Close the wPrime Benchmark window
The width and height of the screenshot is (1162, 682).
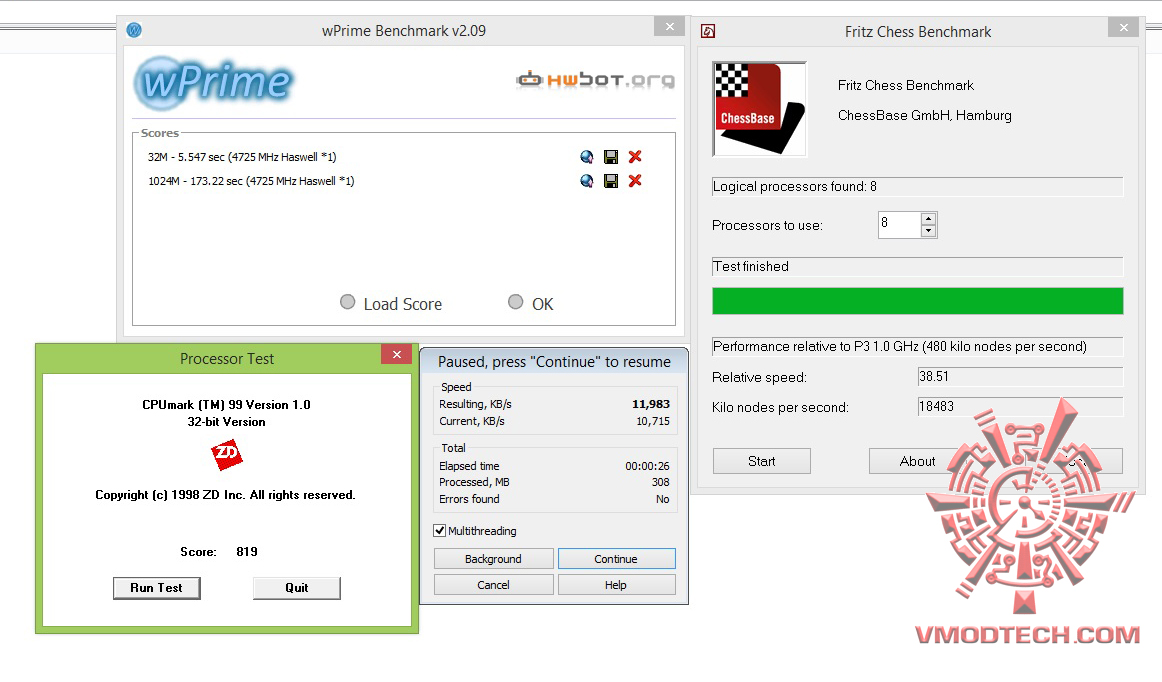tap(669, 26)
